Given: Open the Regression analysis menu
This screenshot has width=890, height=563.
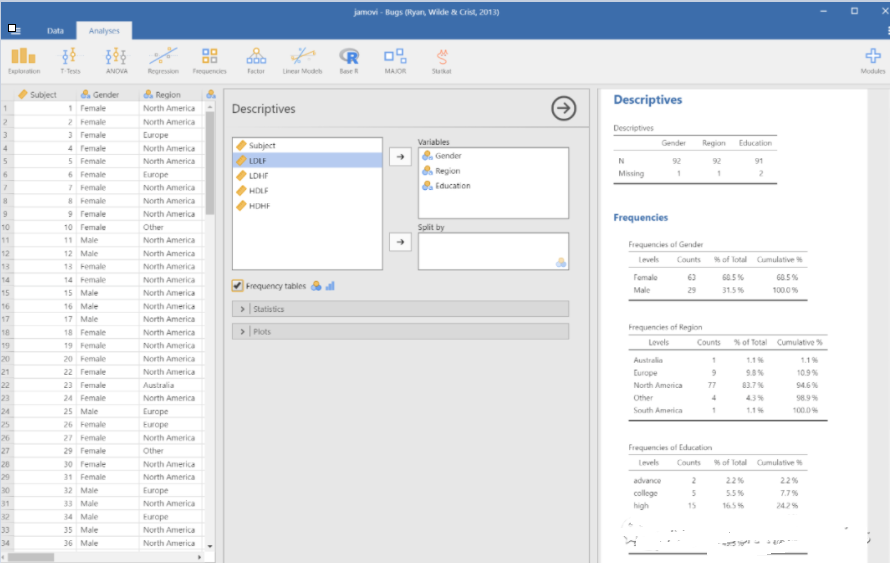Looking at the screenshot, I should [163, 59].
